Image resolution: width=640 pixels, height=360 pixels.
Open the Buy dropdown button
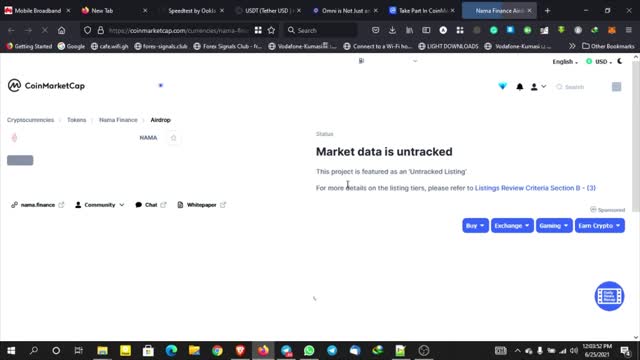tap(475, 226)
